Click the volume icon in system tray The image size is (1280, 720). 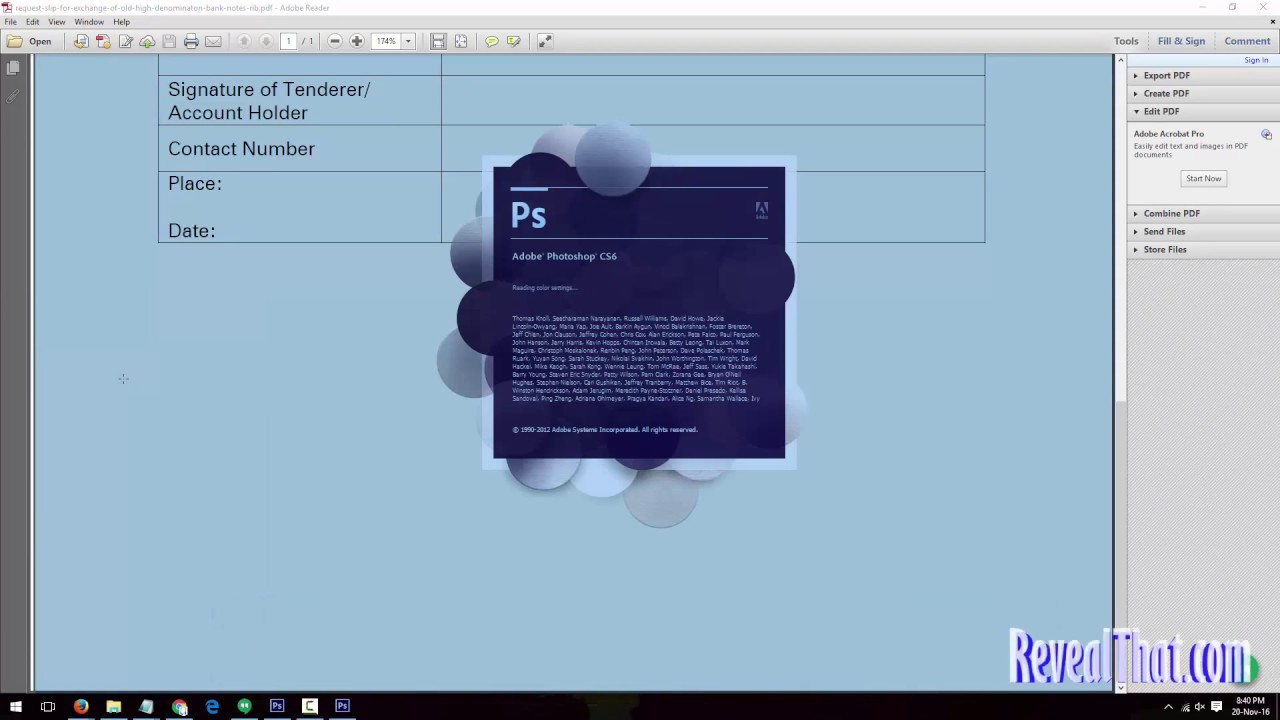pyautogui.click(x=1200, y=706)
